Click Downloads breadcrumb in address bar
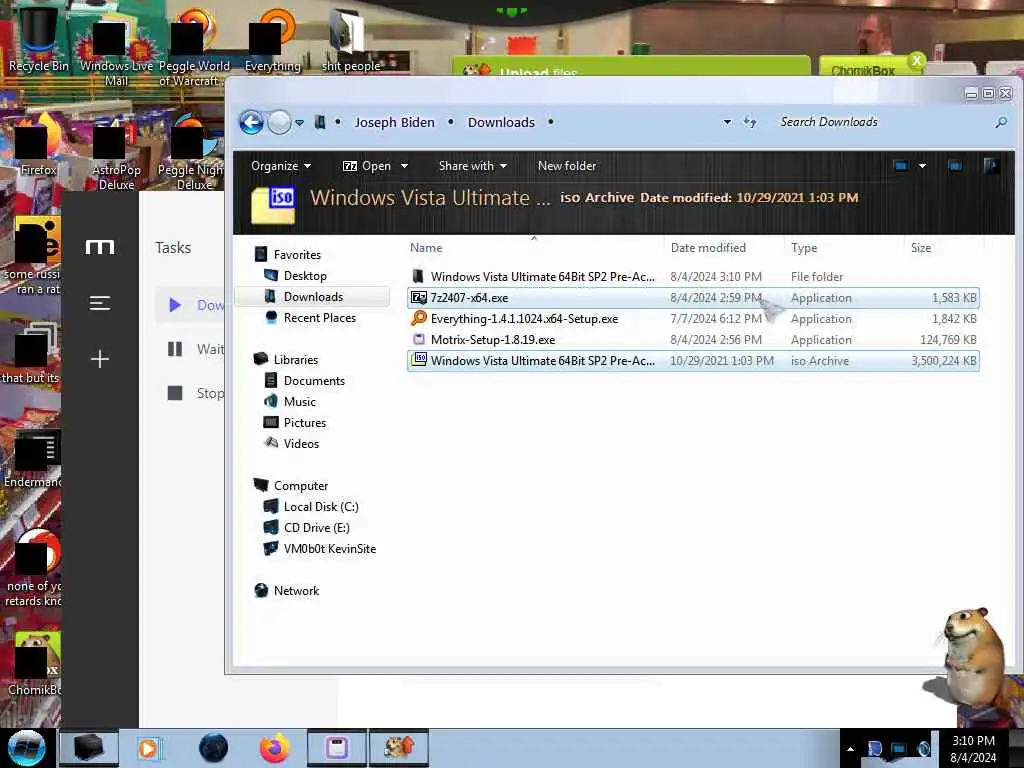Screen dimensions: 1024x768 coord(501,122)
